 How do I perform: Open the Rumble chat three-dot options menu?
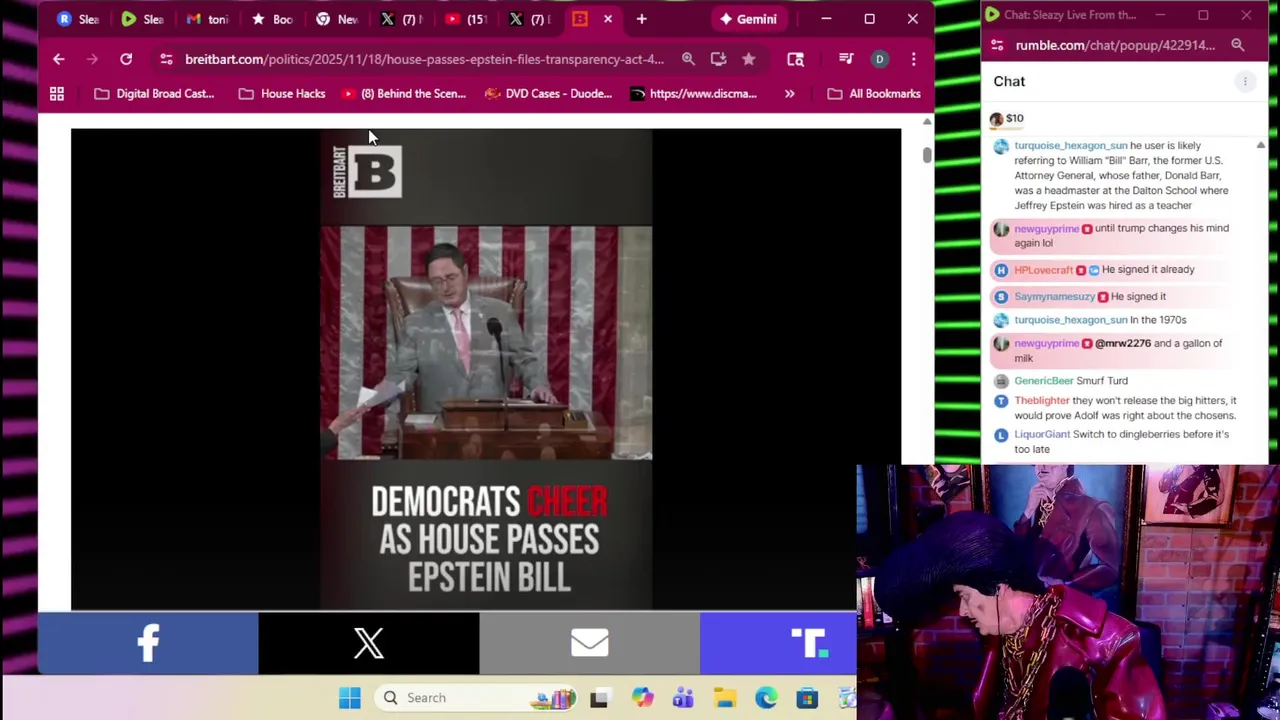[1245, 82]
